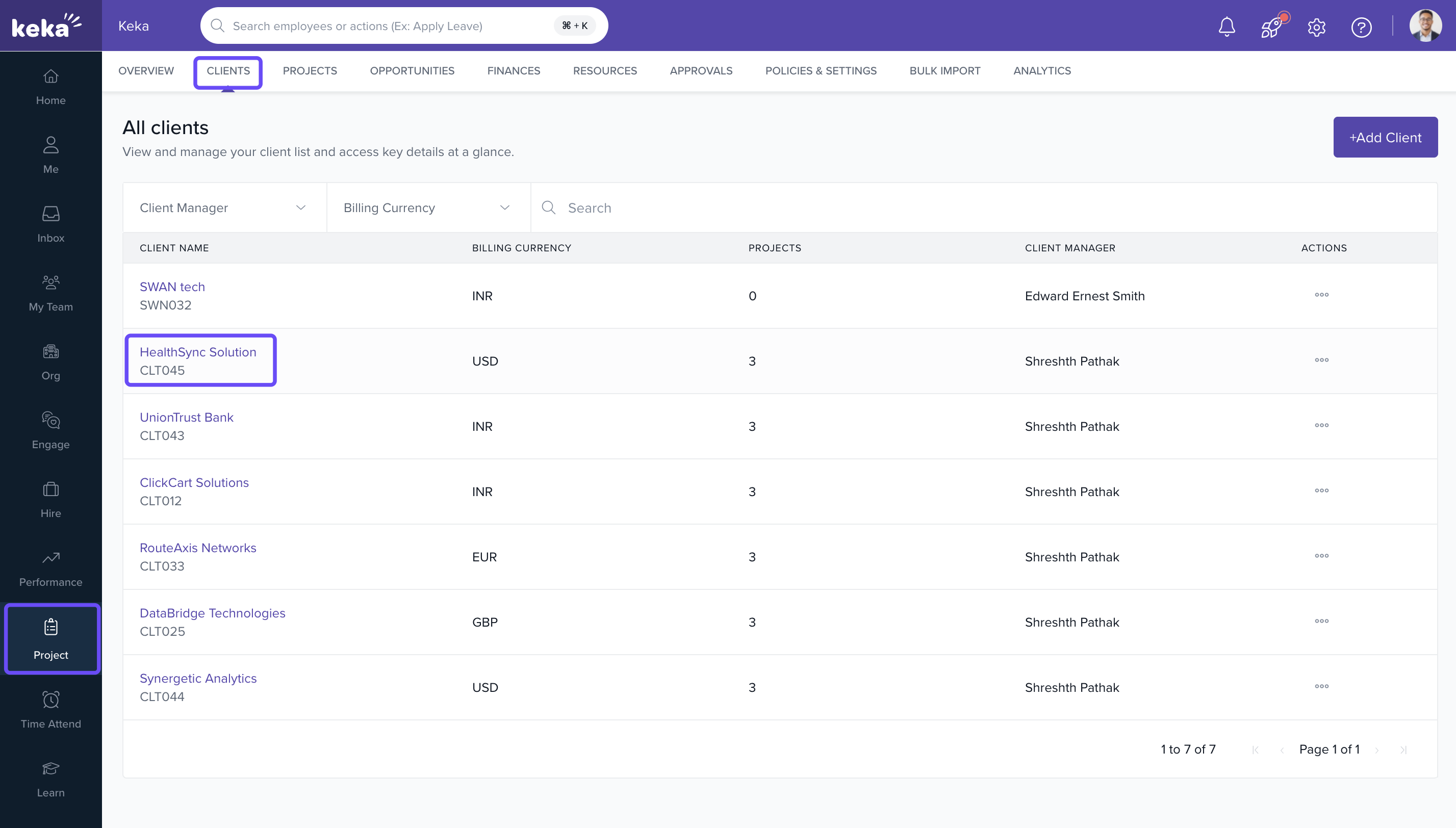Screen dimensions: 1456x828
Task: Open the RouteAxis Networks client link
Action: point(198,547)
